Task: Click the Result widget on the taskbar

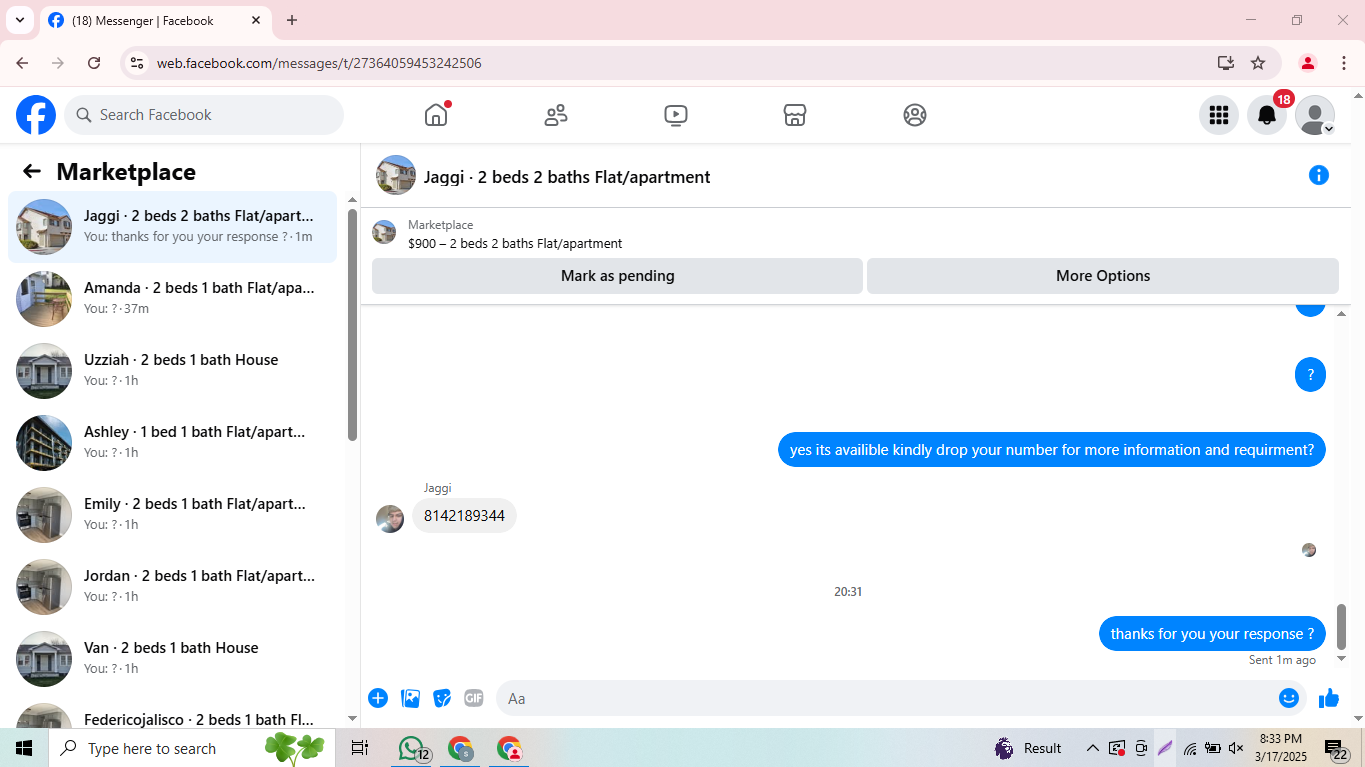Action: [1028, 748]
